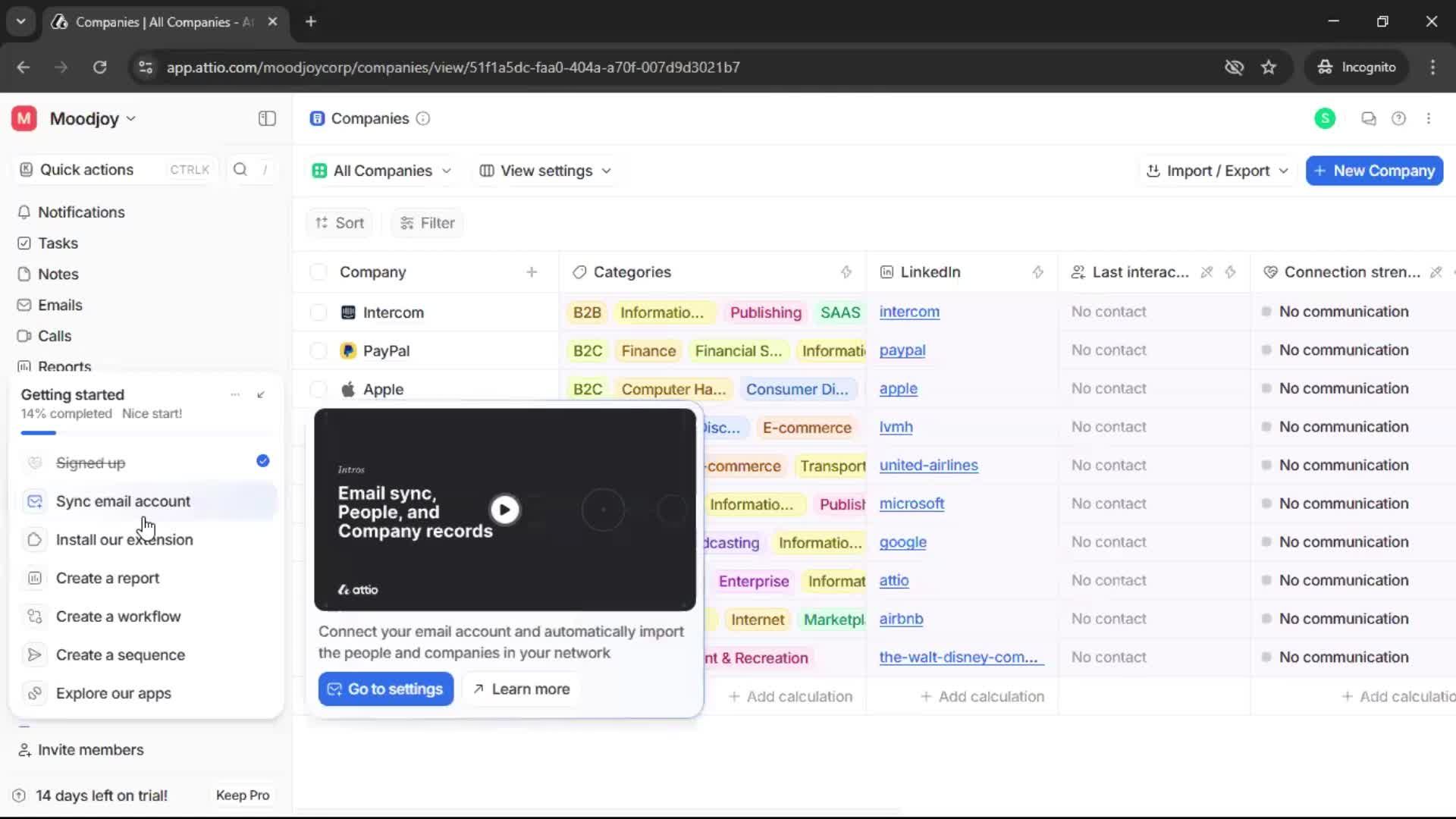Viewport: 1456px width, 819px height.
Task: Select the PayPal row checkbox
Action: pyautogui.click(x=318, y=350)
